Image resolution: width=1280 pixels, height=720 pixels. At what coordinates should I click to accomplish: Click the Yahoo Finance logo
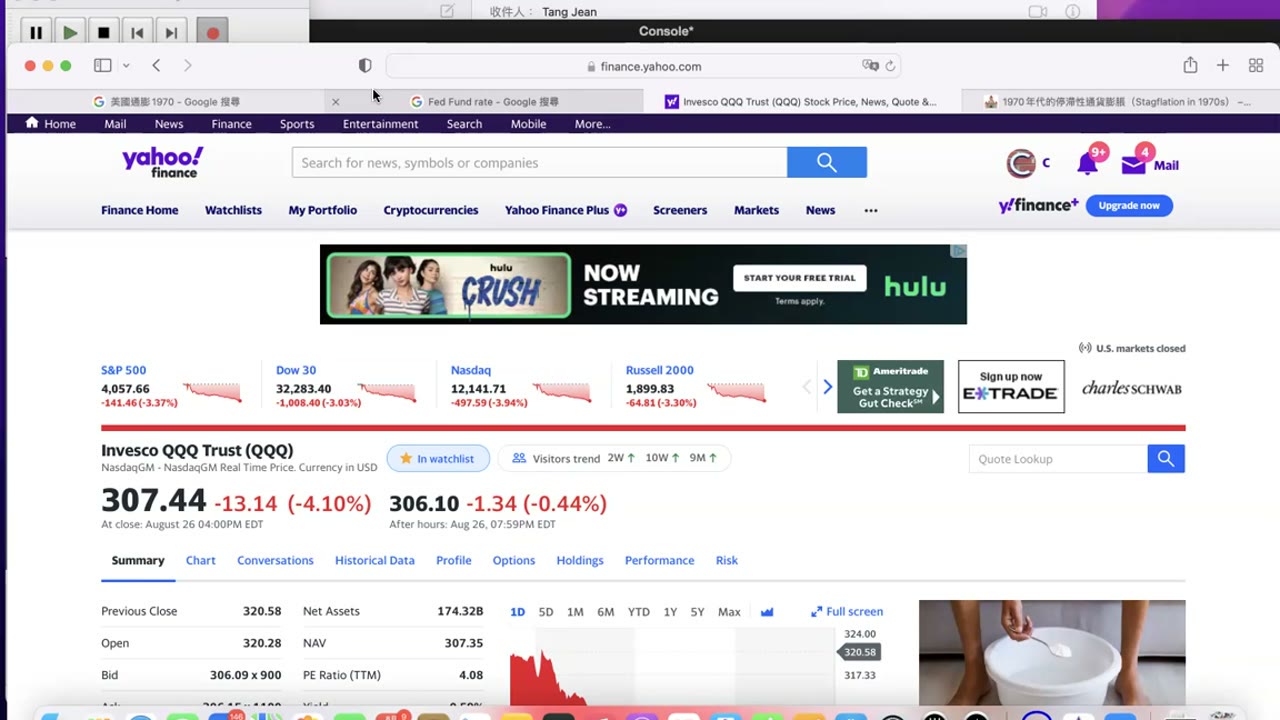(162, 162)
